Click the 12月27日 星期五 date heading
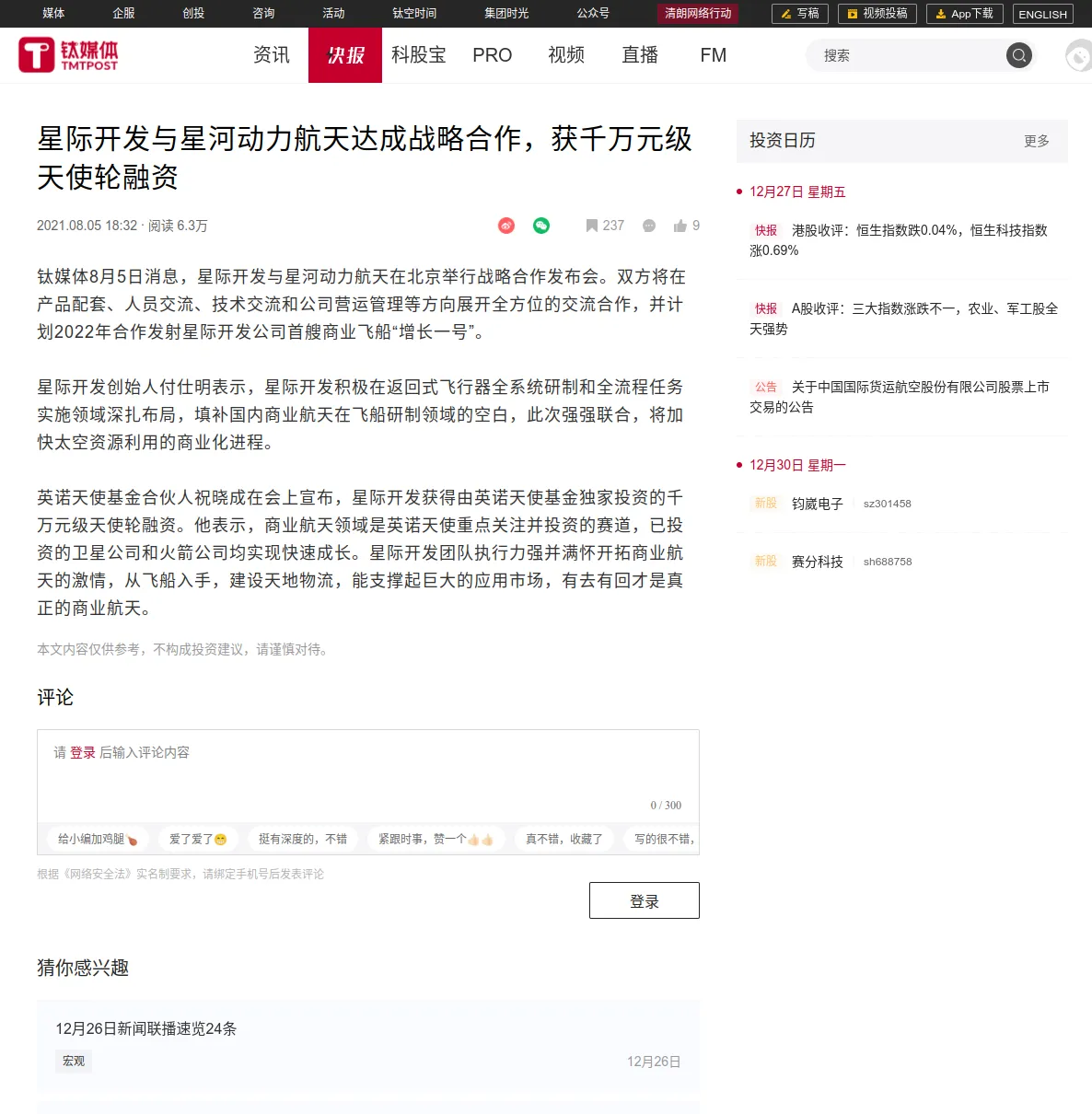This screenshot has width=1092, height=1114. (x=797, y=191)
